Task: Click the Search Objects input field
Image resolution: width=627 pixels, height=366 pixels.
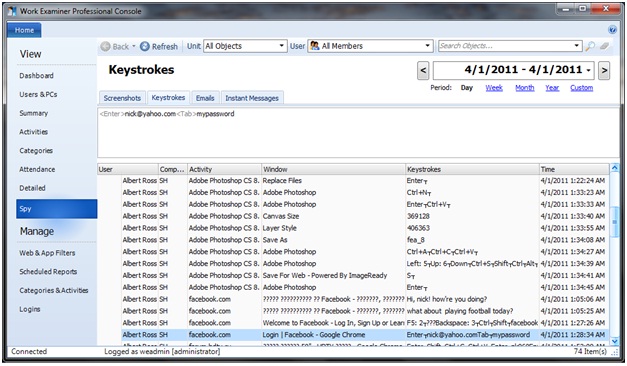Action: pyautogui.click(x=505, y=46)
